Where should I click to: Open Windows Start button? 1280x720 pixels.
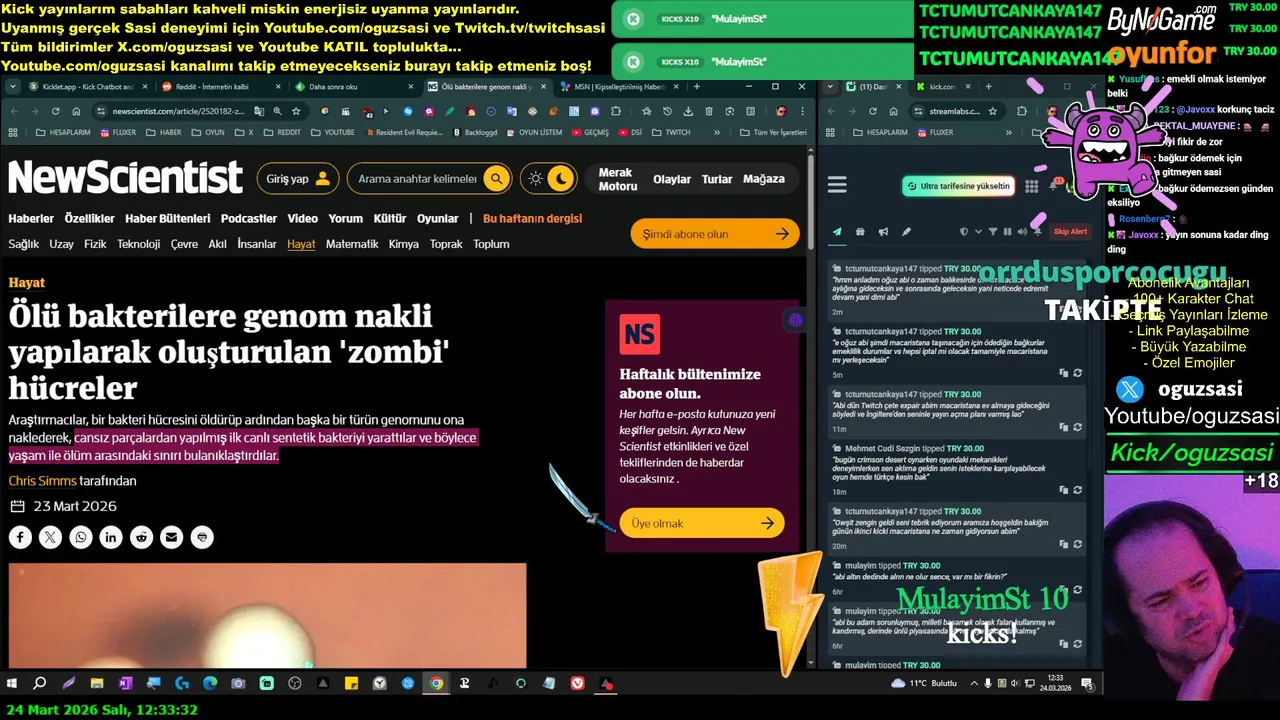tap(12, 684)
